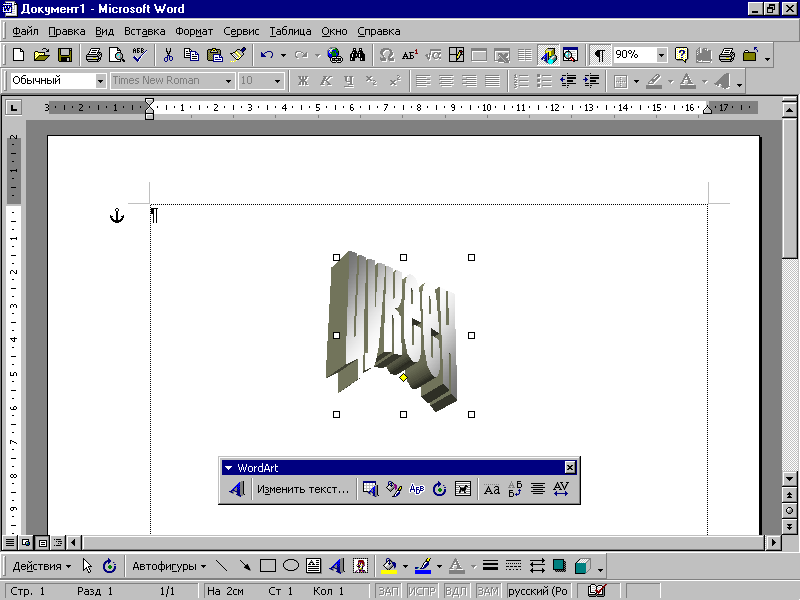Copy selection with the copy icon
This screenshot has height=600, width=800.
[x=191, y=55]
